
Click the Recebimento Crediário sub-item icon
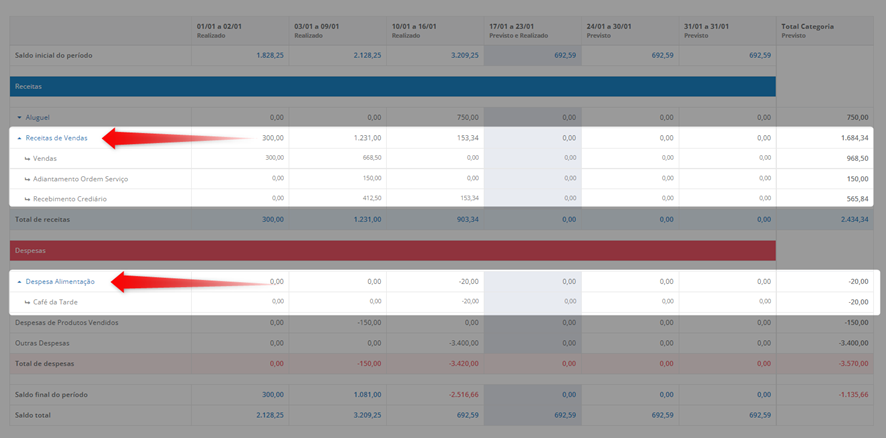tap(28, 199)
